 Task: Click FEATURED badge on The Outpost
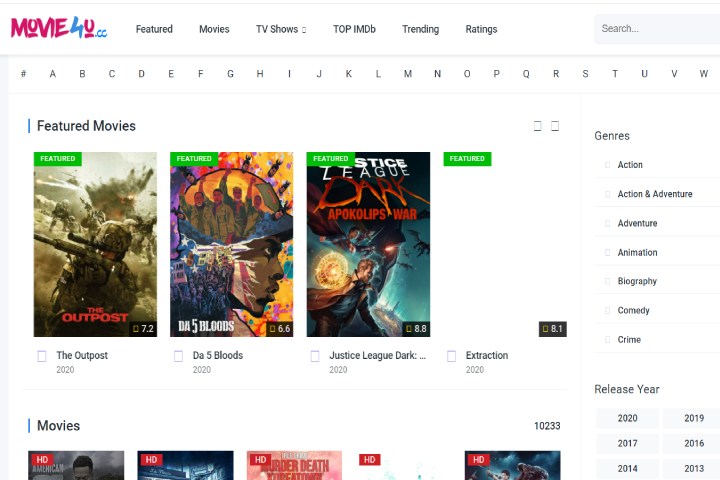57,158
